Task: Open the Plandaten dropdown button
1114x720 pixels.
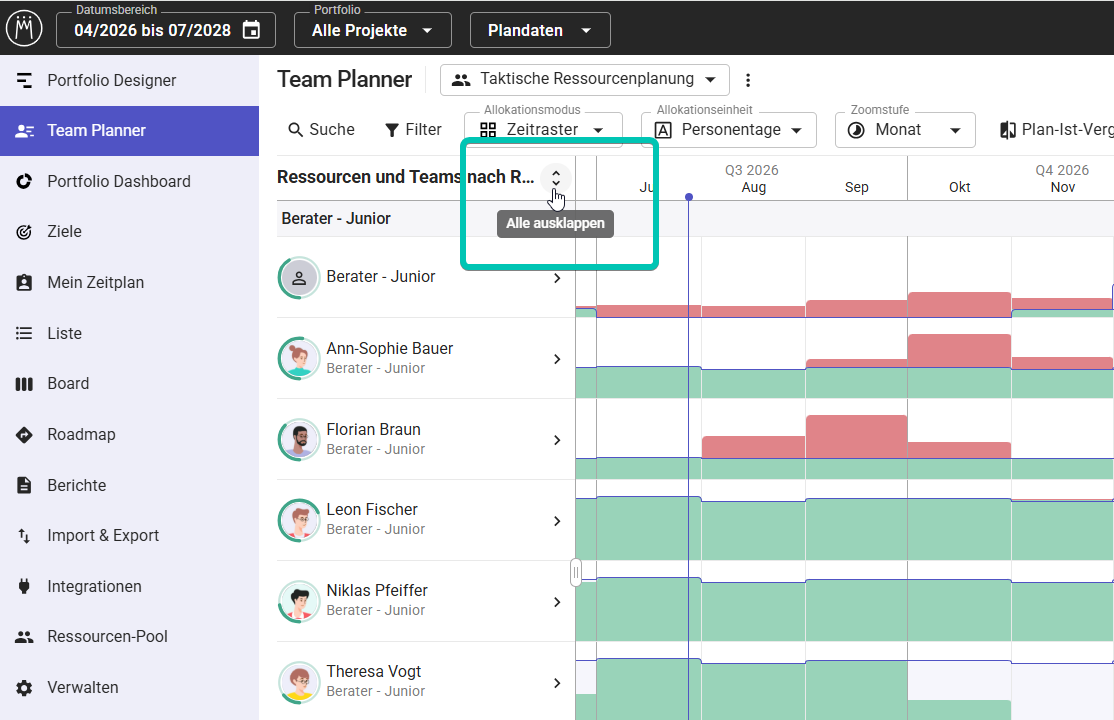Action: point(540,31)
